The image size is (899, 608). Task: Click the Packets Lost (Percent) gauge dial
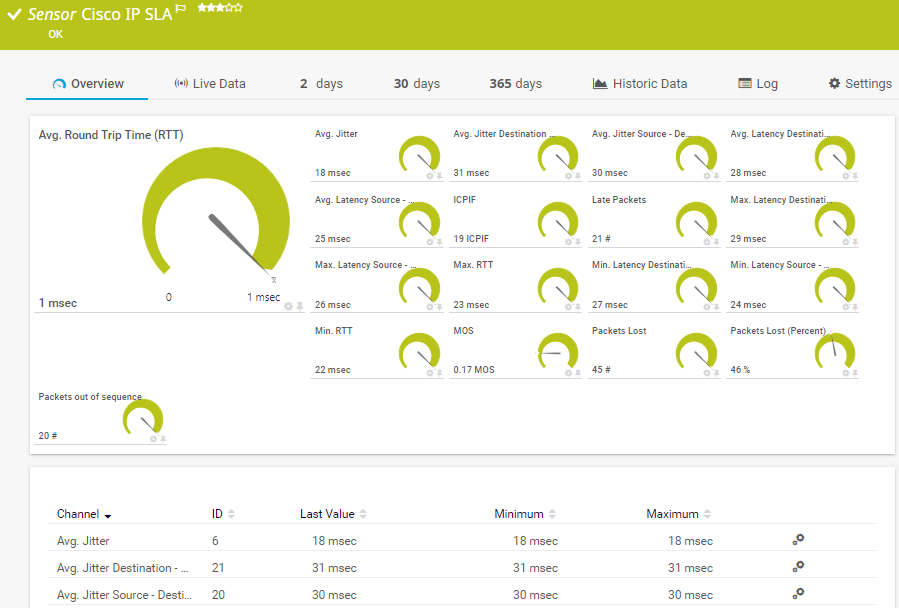(x=835, y=350)
